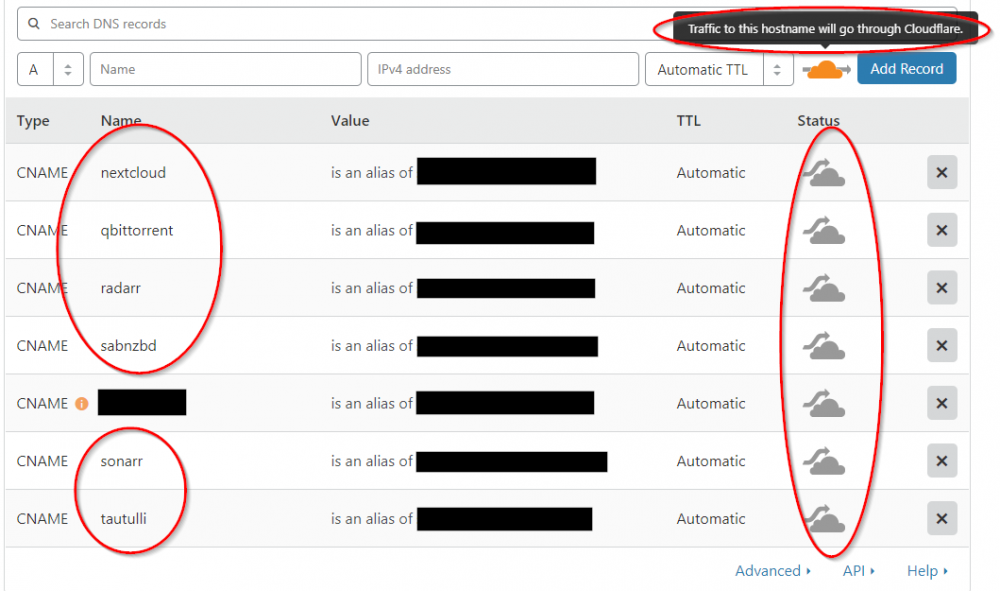Delete the CNAME record with the info icon
The image size is (1000, 591).
(942, 404)
